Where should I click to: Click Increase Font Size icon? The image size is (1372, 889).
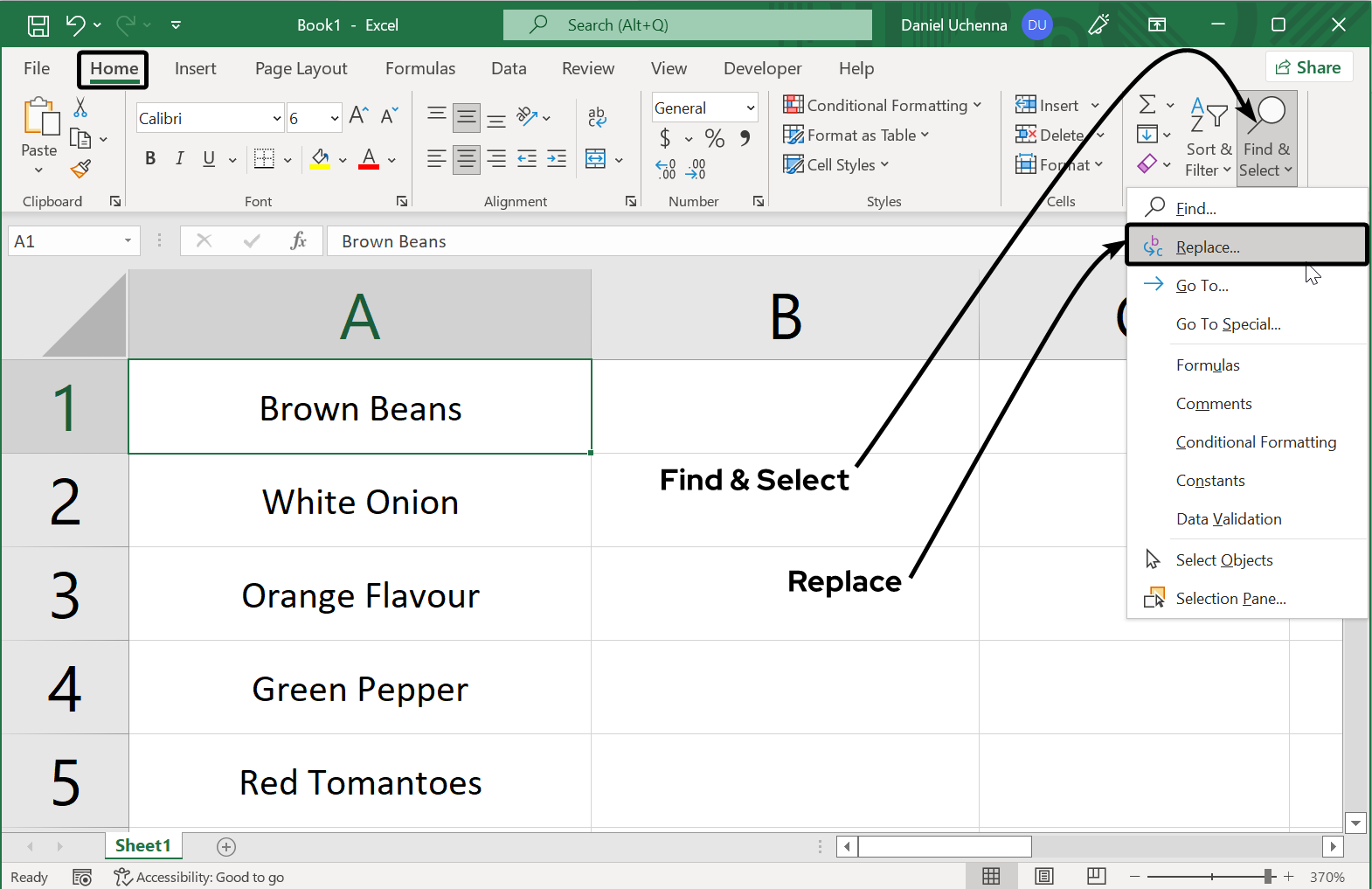coord(358,116)
